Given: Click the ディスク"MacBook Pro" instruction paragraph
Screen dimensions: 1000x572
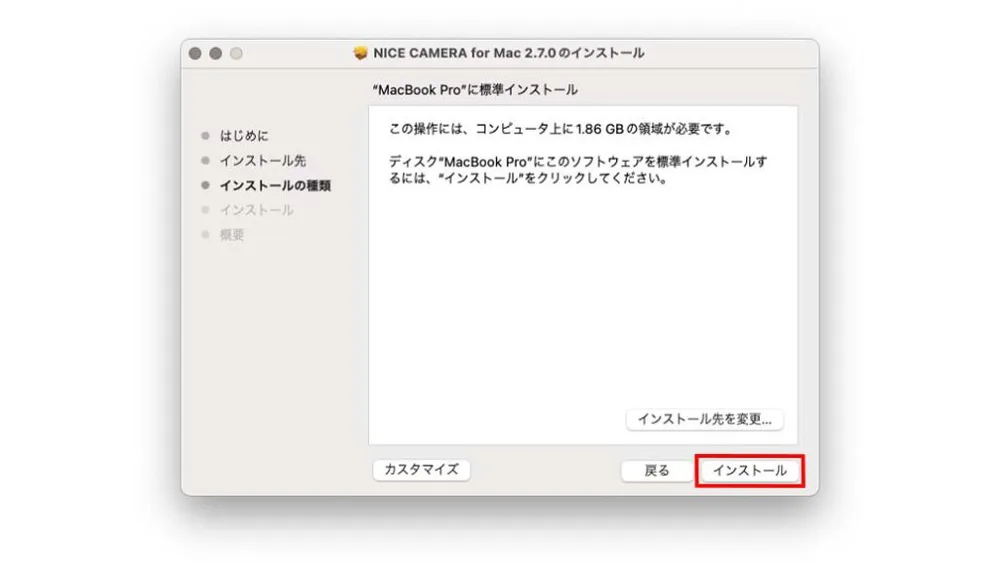Looking at the screenshot, I should tap(578, 170).
